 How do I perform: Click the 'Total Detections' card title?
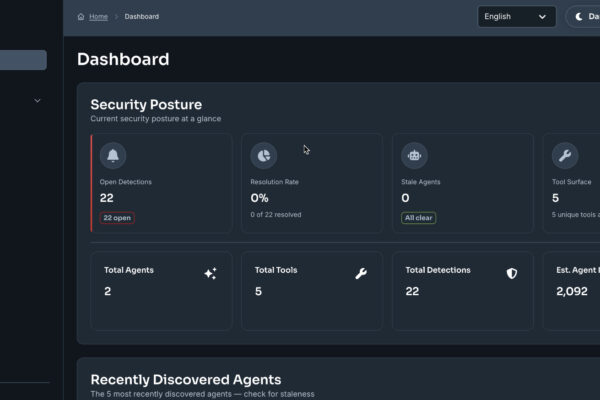(x=438, y=270)
